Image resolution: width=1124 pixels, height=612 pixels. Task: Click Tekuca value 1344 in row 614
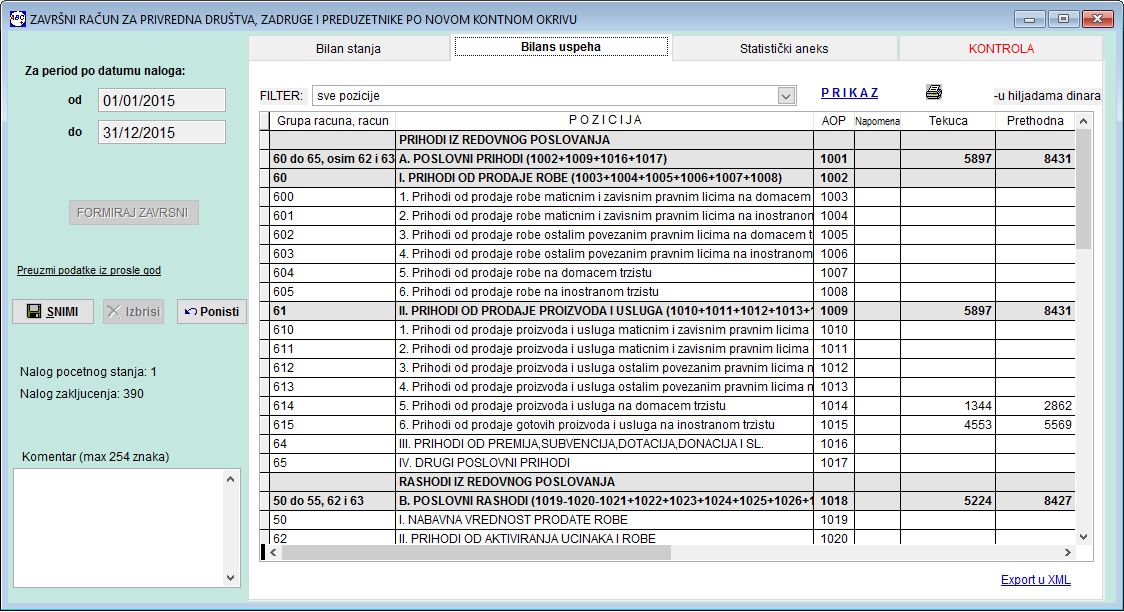coord(948,406)
